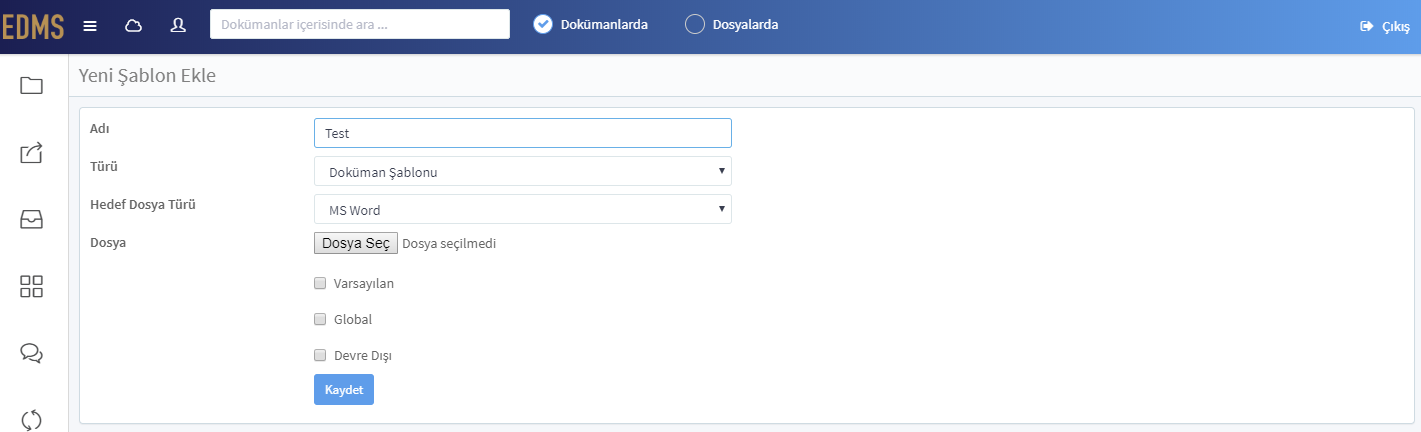Click the Dosya Seç file button
Image resolution: width=1421 pixels, height=432 pixels.
click(356, 243)
